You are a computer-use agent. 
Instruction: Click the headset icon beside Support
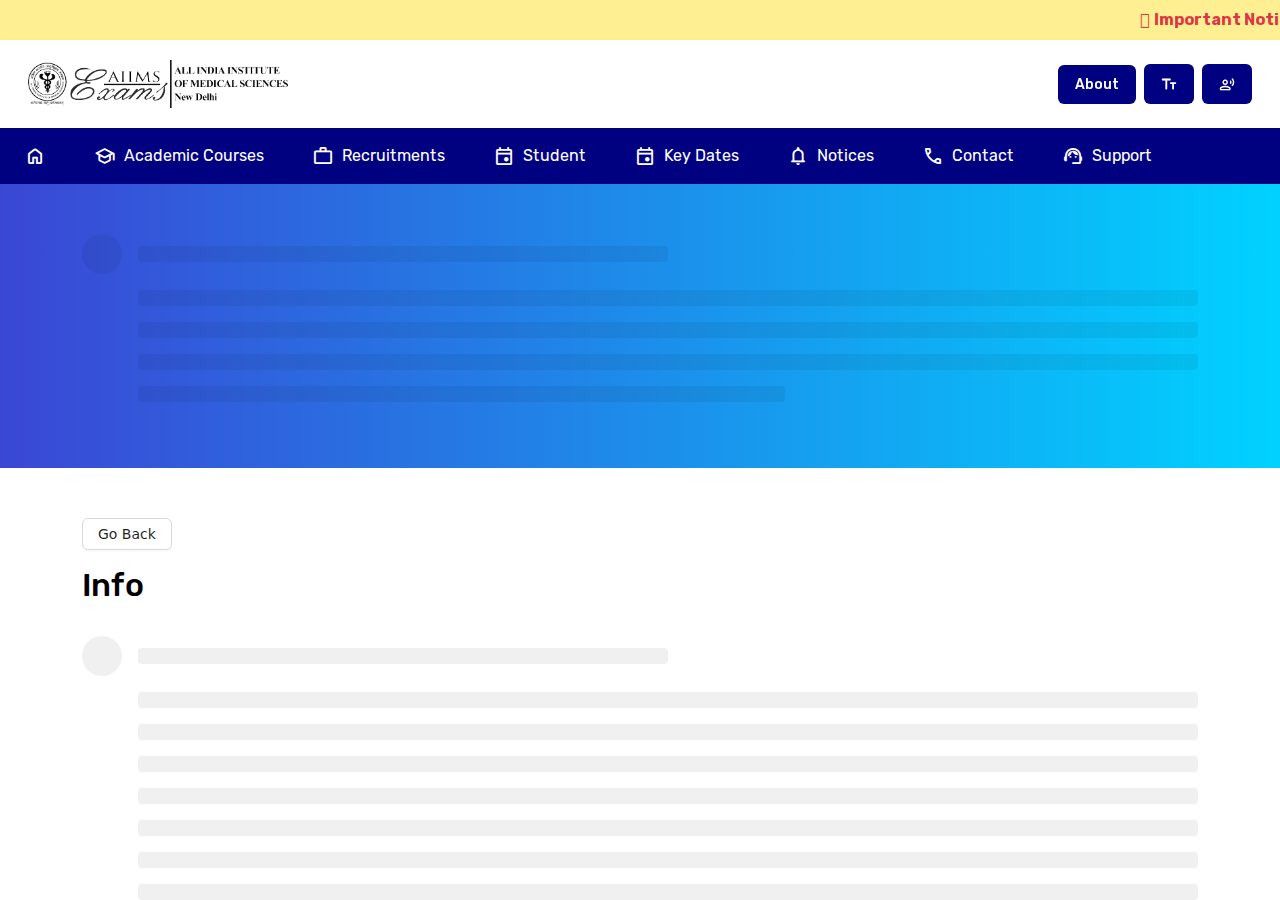click(x=1073, y=156)
